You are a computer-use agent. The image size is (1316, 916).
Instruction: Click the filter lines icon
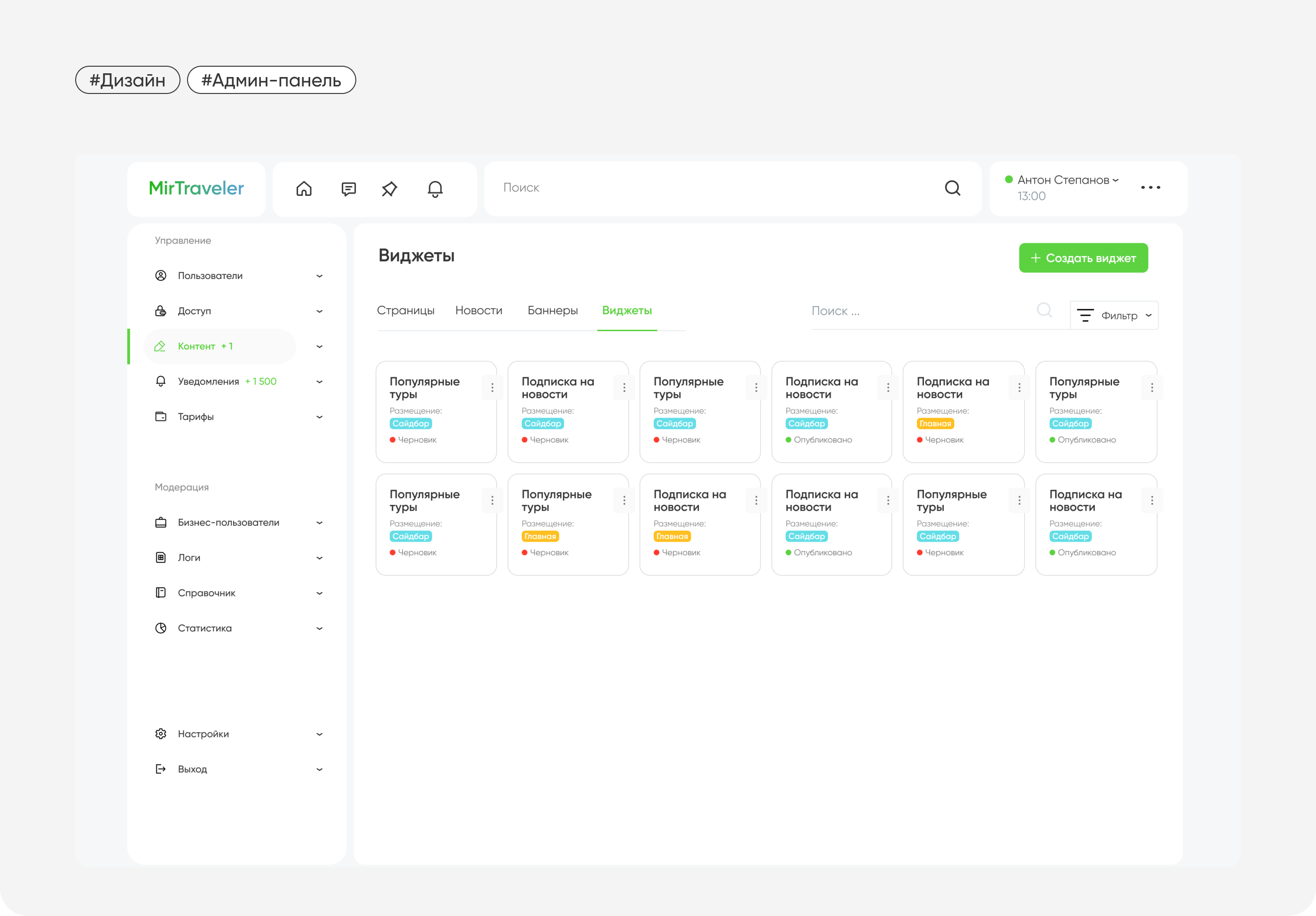(1085, 316)
